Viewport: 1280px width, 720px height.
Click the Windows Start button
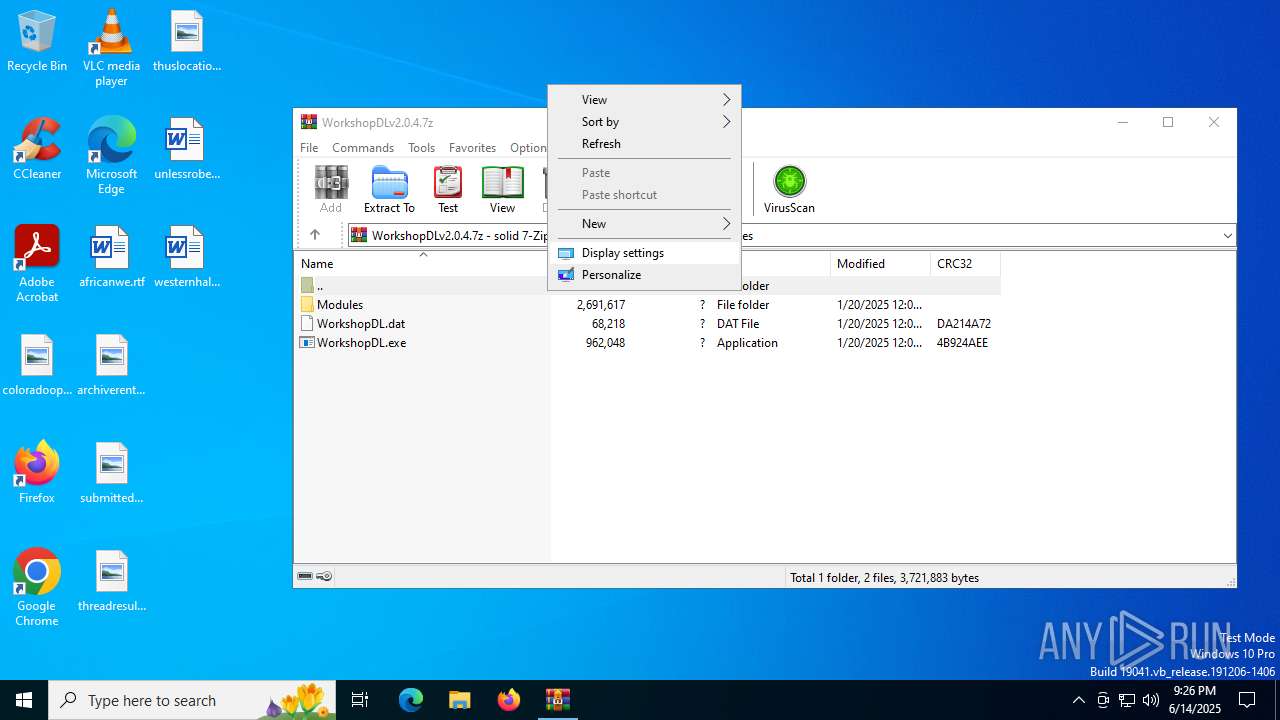[x=24, y=700]
